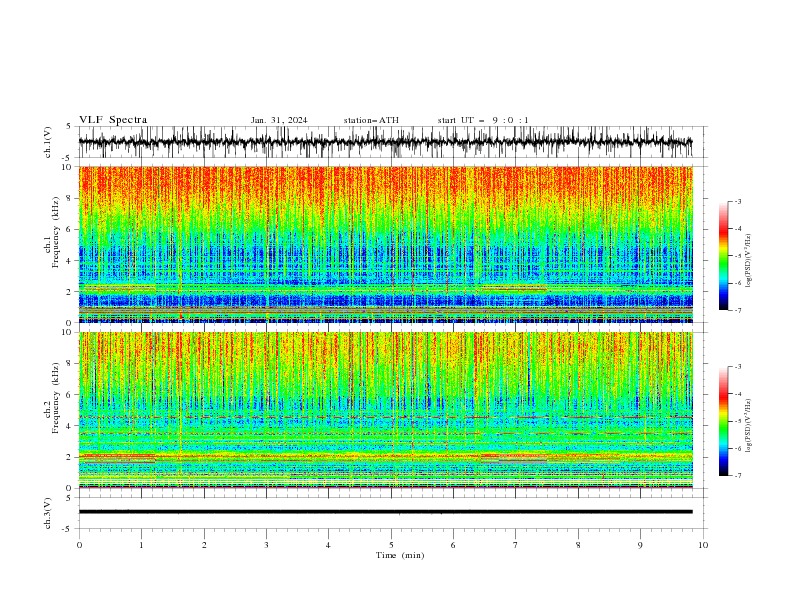Click the time axis tick label "10"
Image resolution: width=792 pixels, height=612 pixels.
[703, 545]
